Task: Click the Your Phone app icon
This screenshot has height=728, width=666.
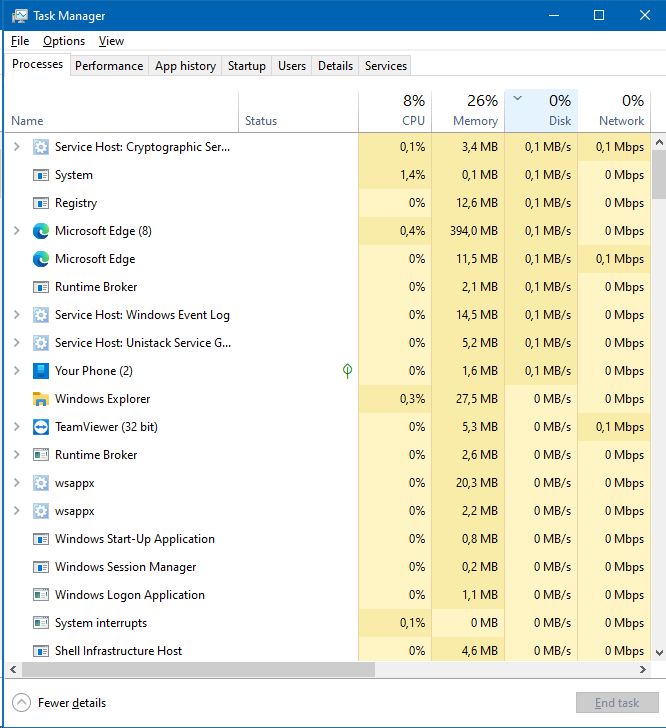Action: (41, 371)
